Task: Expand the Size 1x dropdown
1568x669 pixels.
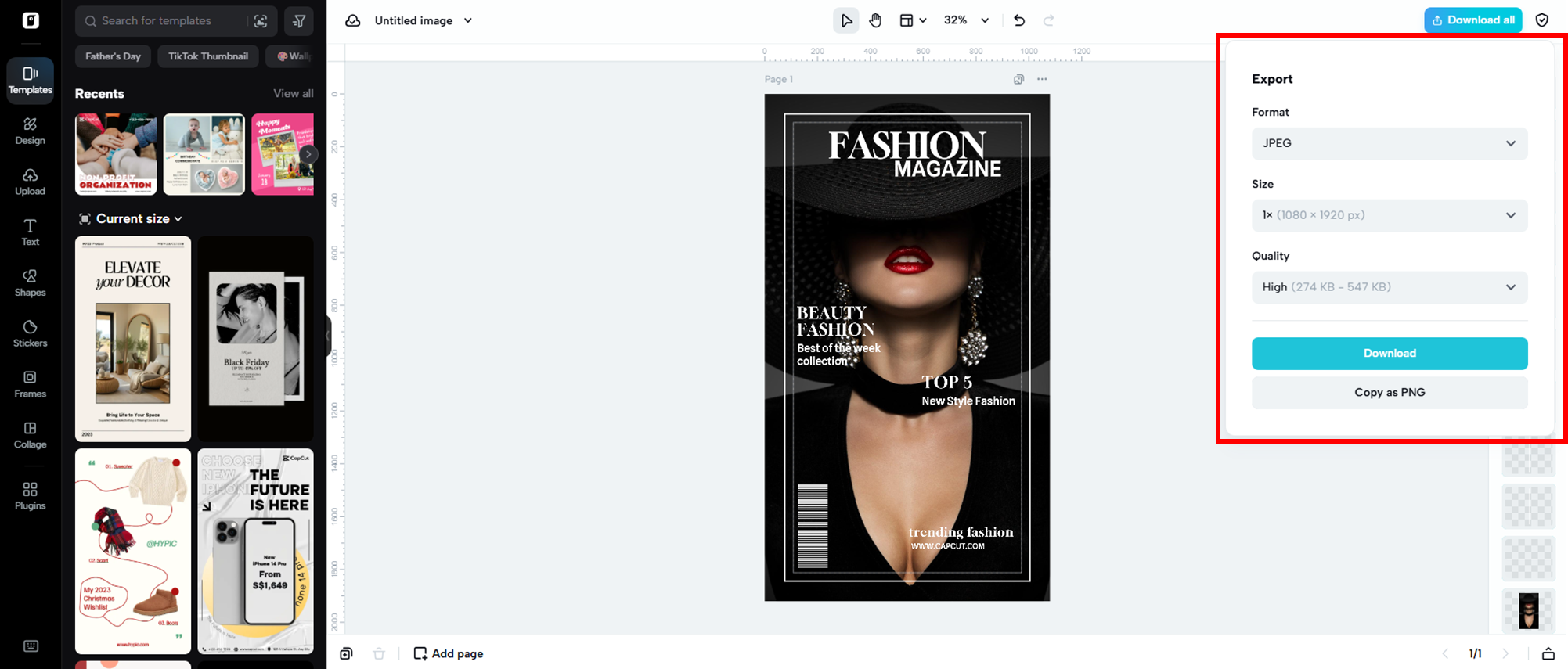Action: point(1389,215)
